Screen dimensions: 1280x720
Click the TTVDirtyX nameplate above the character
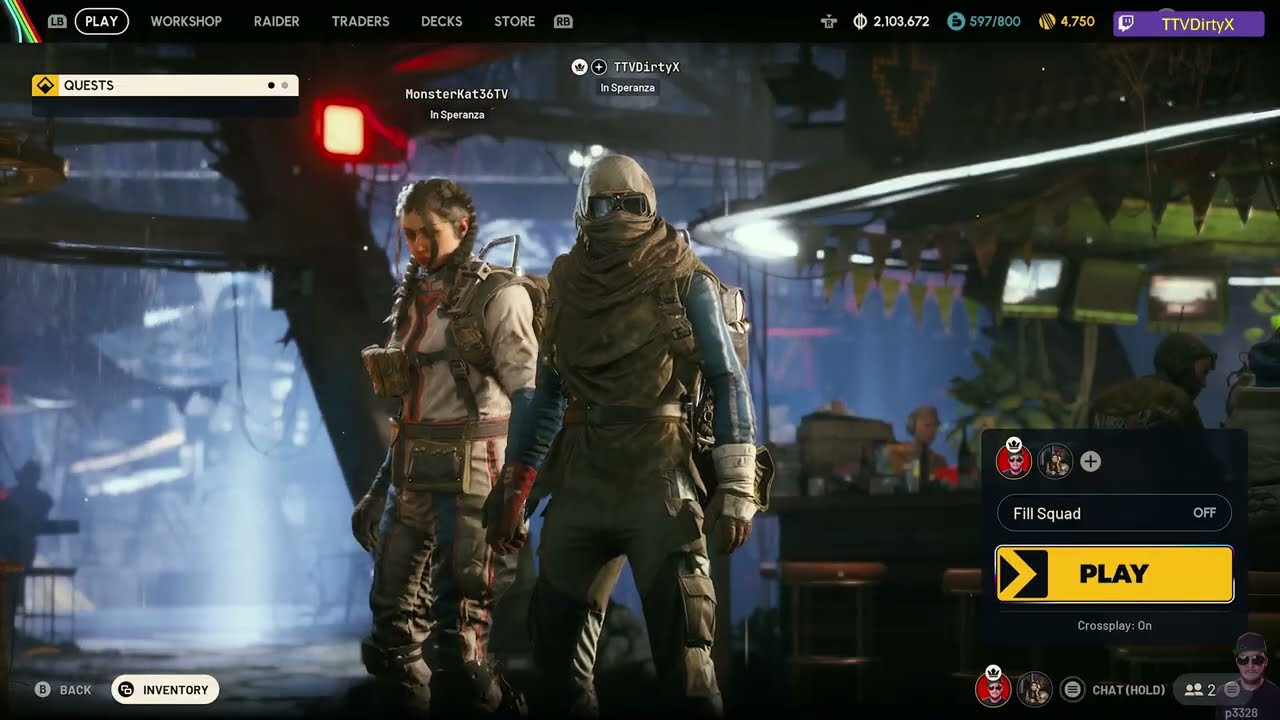point(646,67)
